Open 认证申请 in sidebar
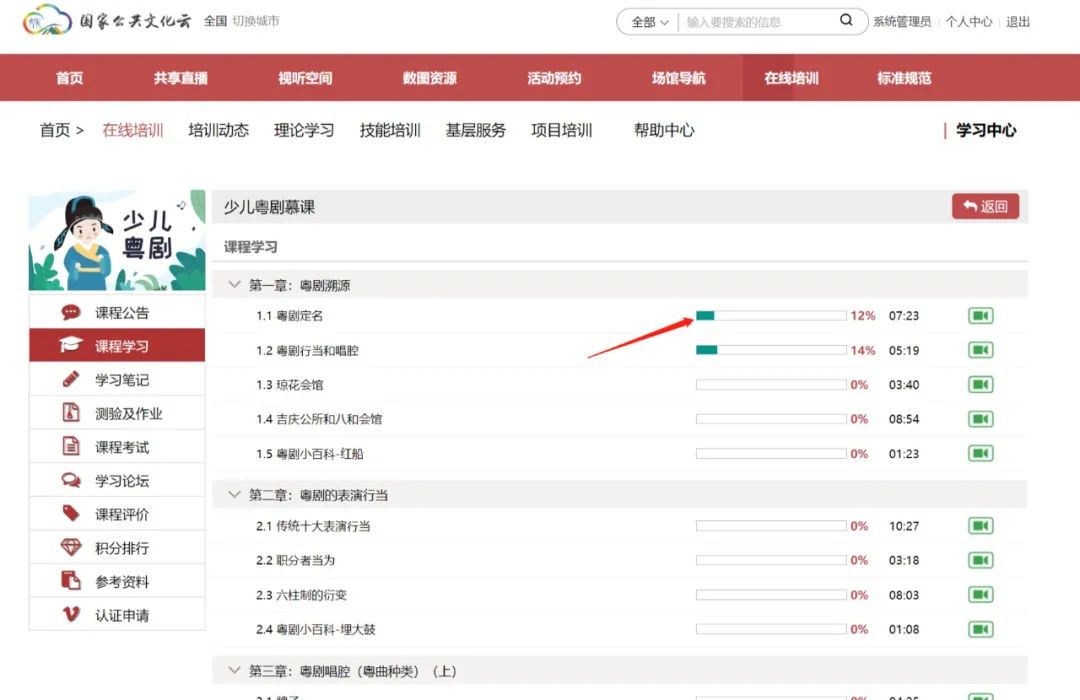 click(x=117, y=615)
